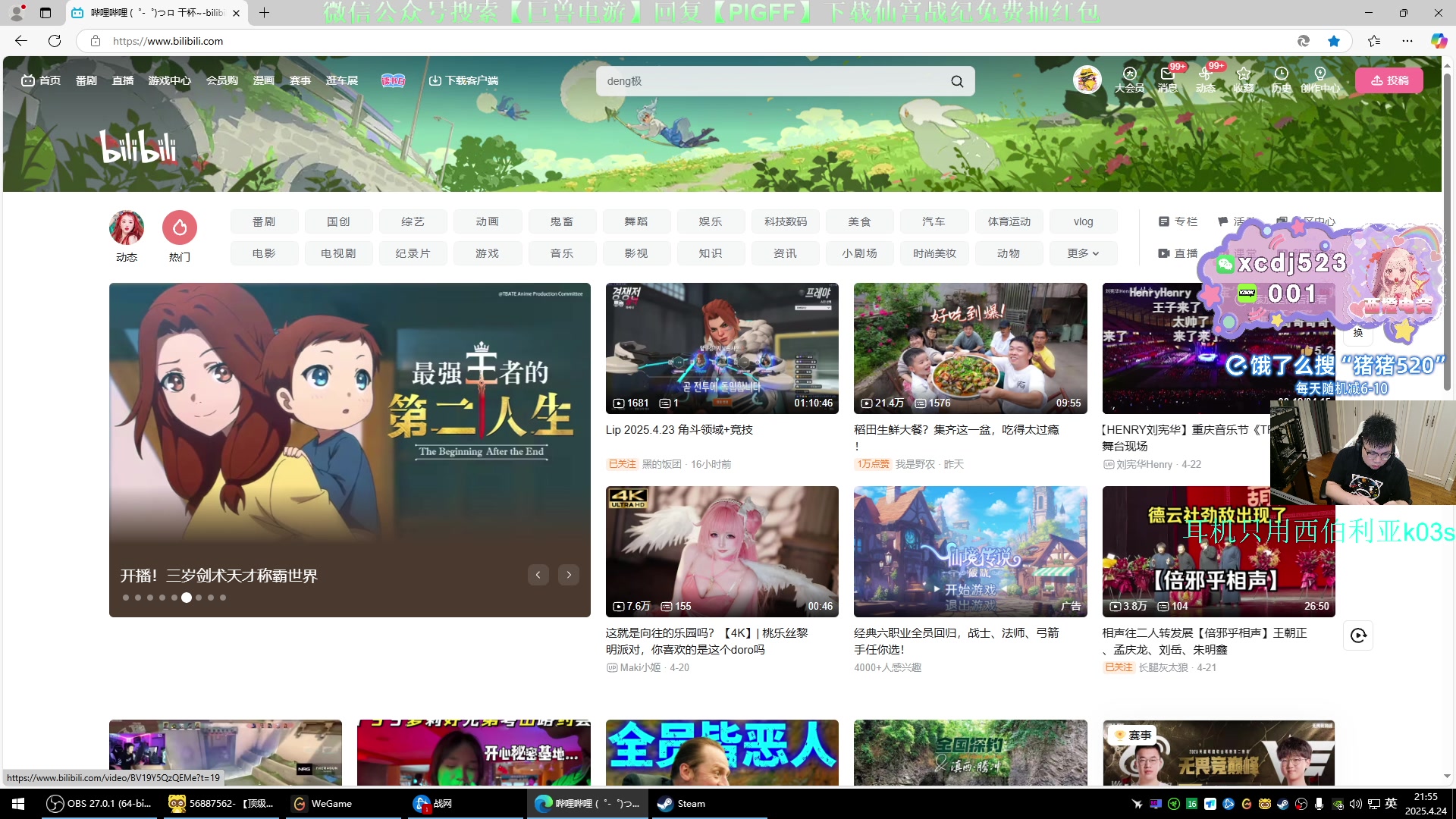This screenshot has height=819, width=1456.
Task: Switch to OBS in taskbar
Action: pos(99,804)
